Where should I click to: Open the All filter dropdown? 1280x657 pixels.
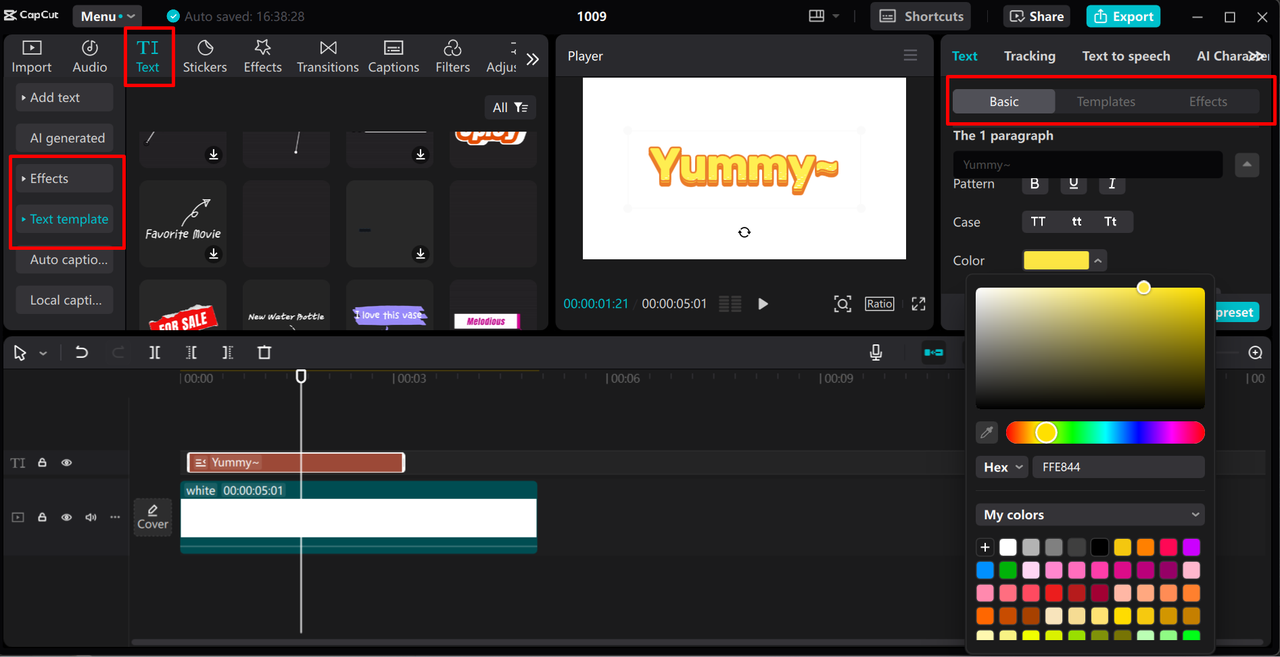point(510,107)
